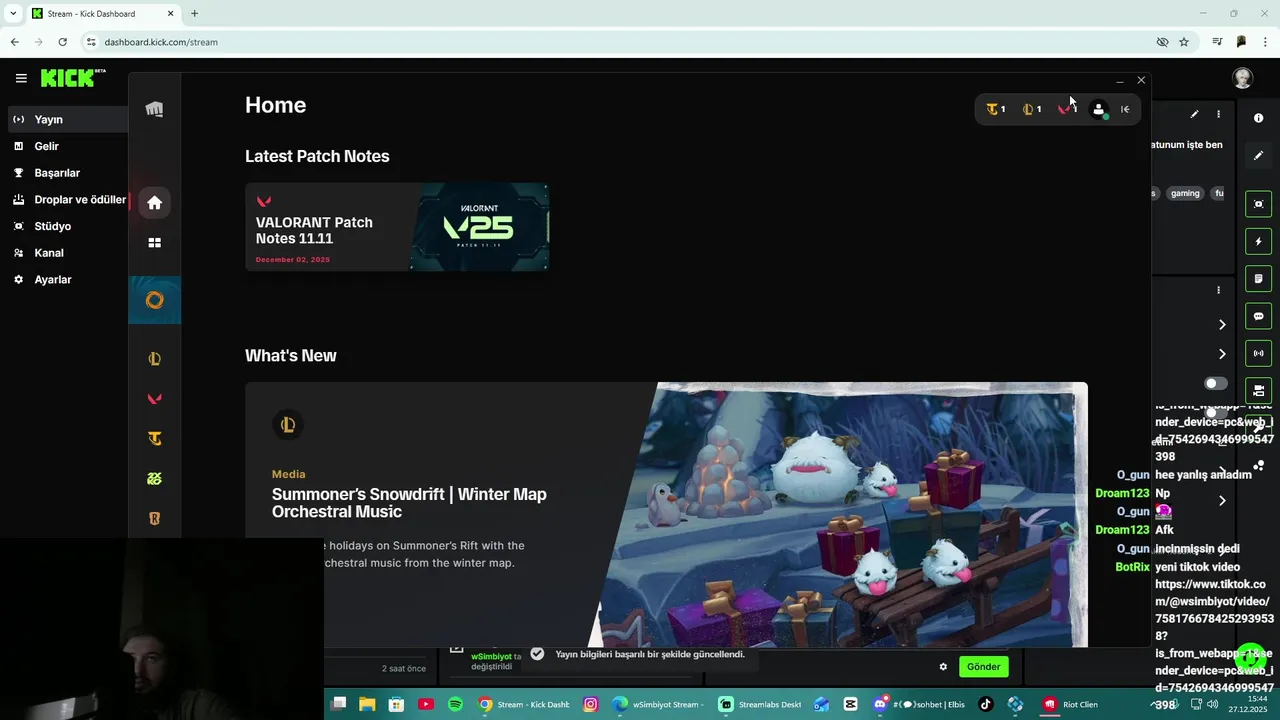This screenshot has height=720, width=1280.
Task: Open the grid view icon in Riot Client sidebar
Action: [154, 242]
